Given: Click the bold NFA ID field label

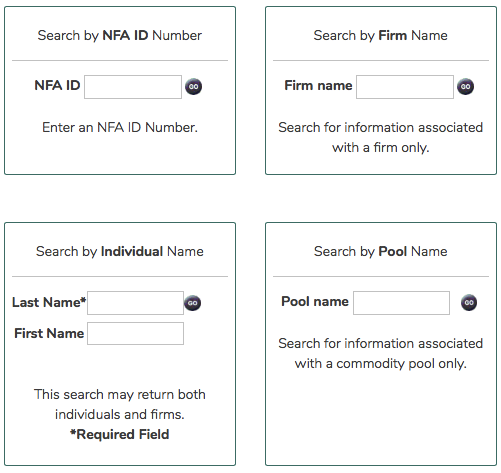Looking at the screenshot, I should [57, 85].
